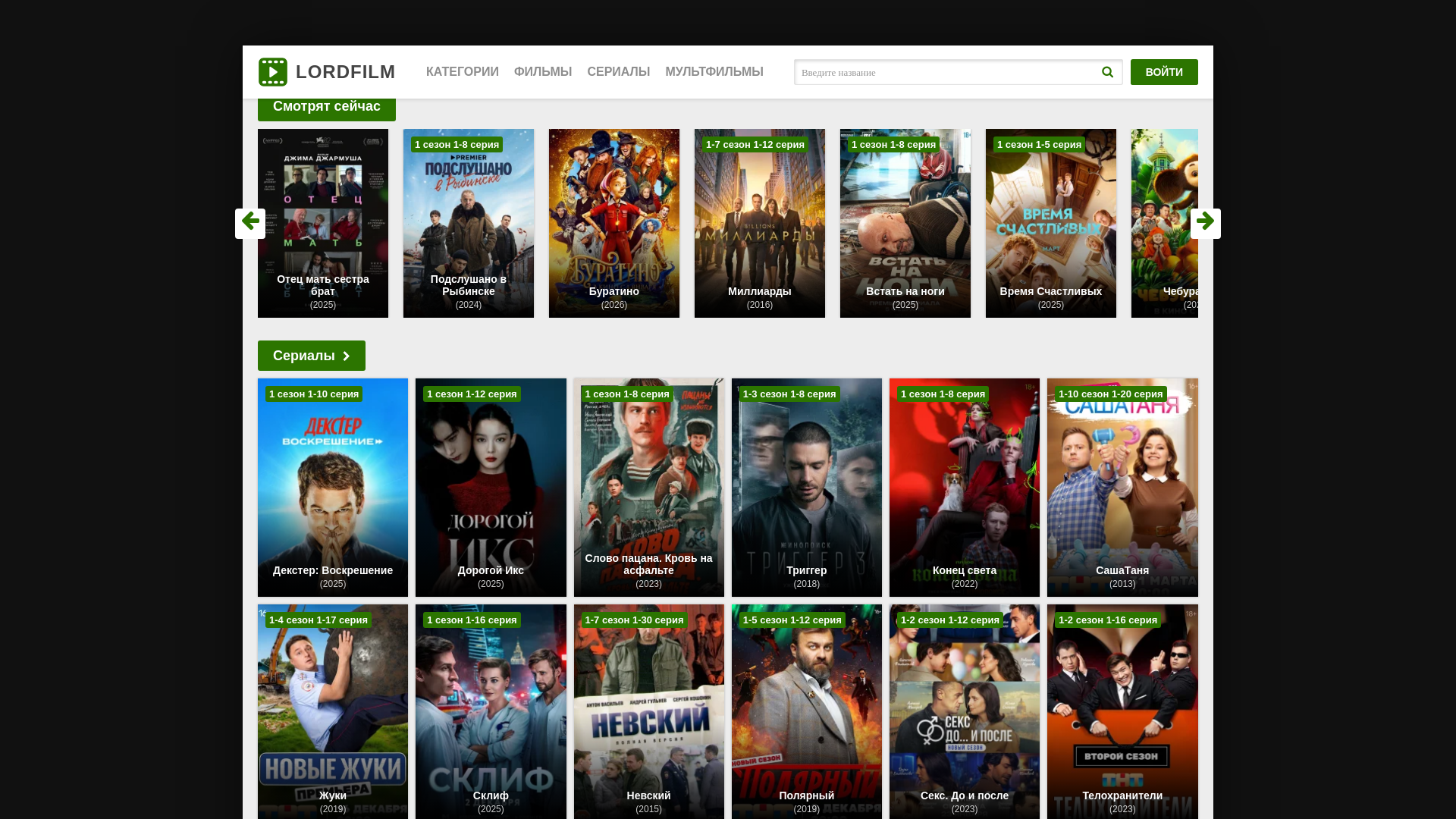Viewport: 1456px width, 819px height.
Task: Open the Сериалы section heading link
Action: click(x=312, y=356)
